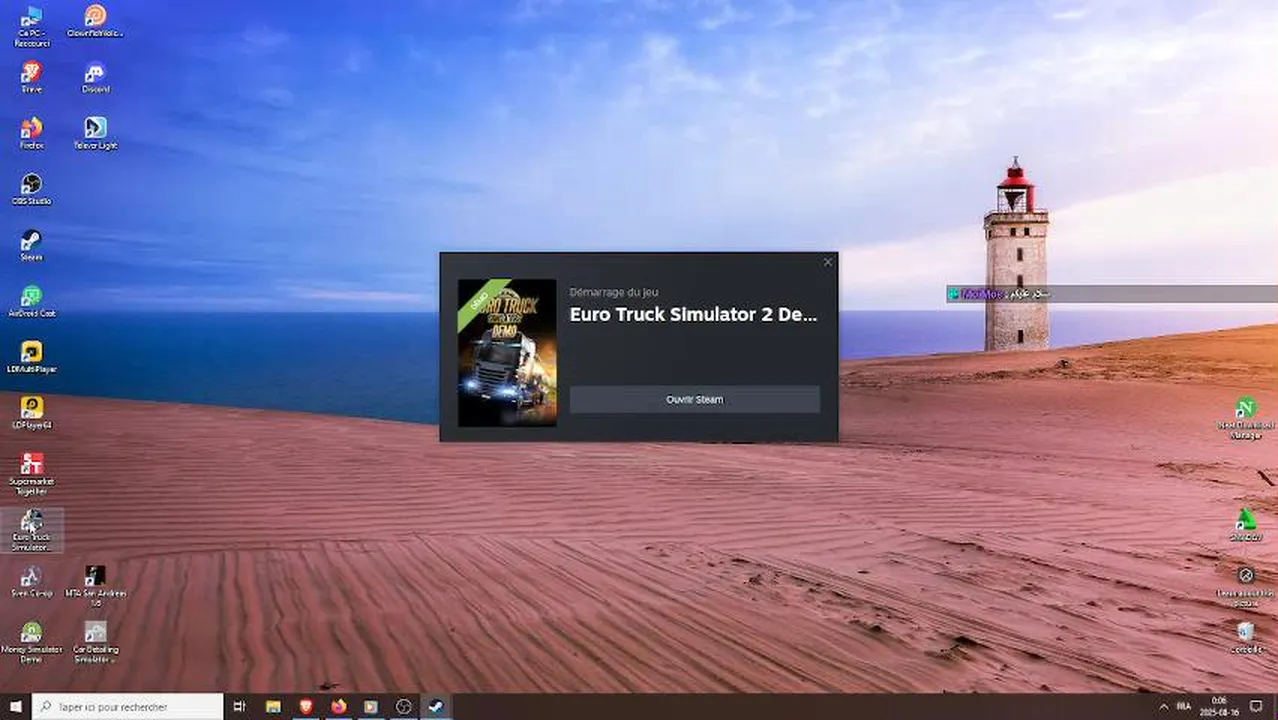Select the LDMultiPlayer desktop icon
1278x720 pixels.
click(31, 357)
